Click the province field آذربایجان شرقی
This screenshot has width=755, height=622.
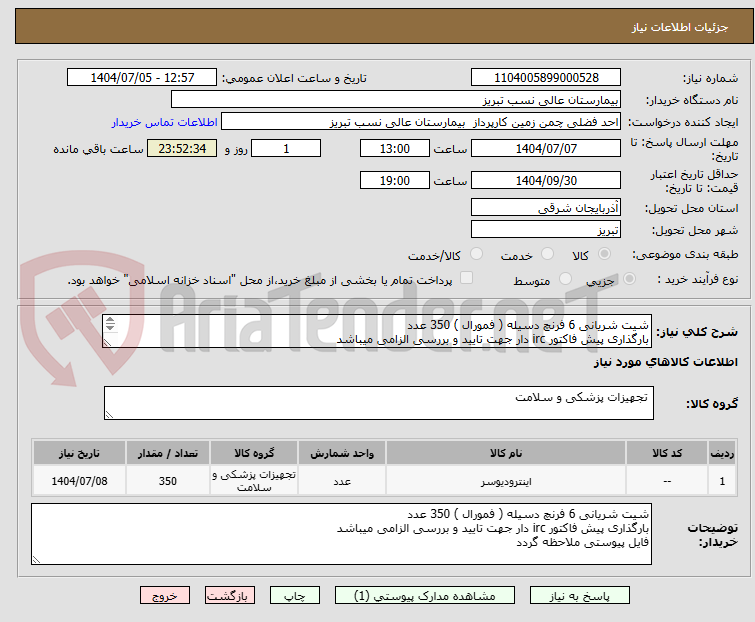[546, 207]
